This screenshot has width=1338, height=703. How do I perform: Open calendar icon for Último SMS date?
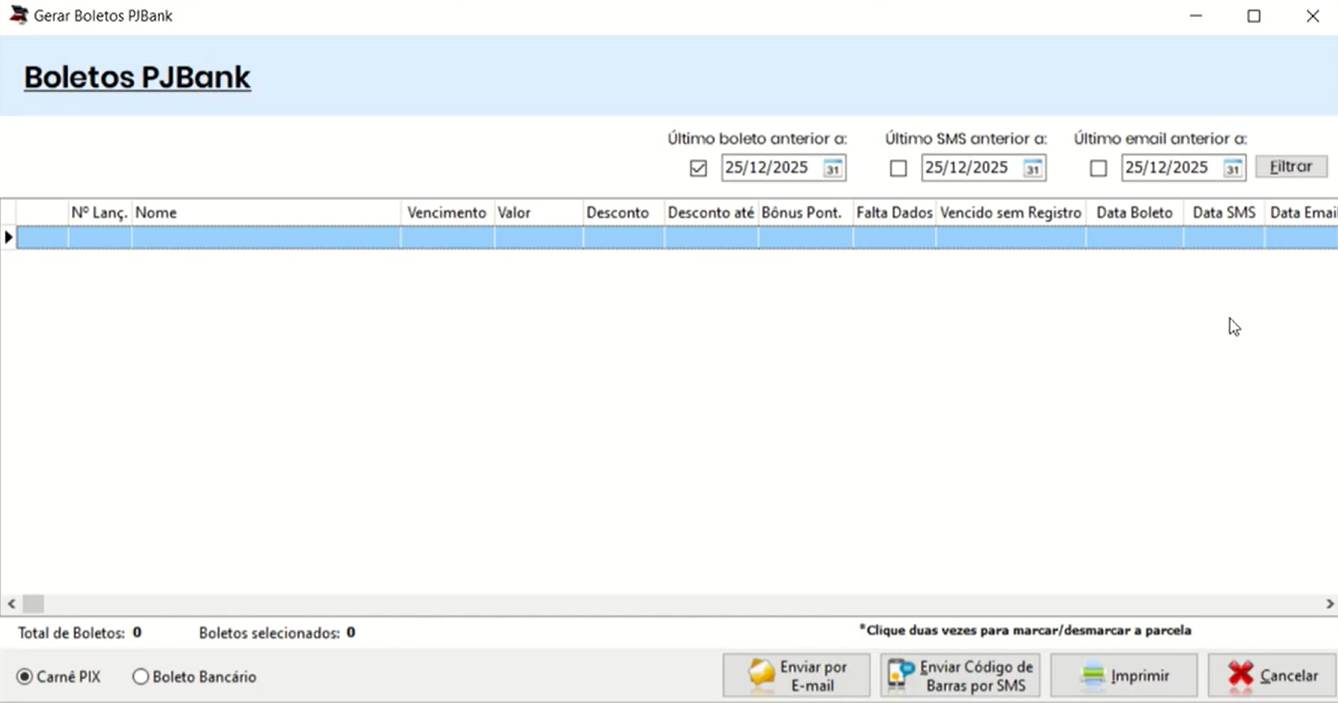click(x=1033, y=168)
